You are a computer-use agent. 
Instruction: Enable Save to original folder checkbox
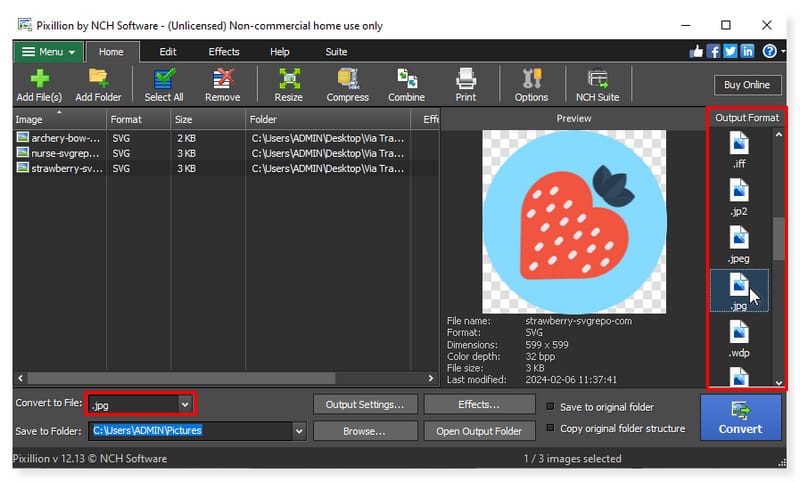551,407
